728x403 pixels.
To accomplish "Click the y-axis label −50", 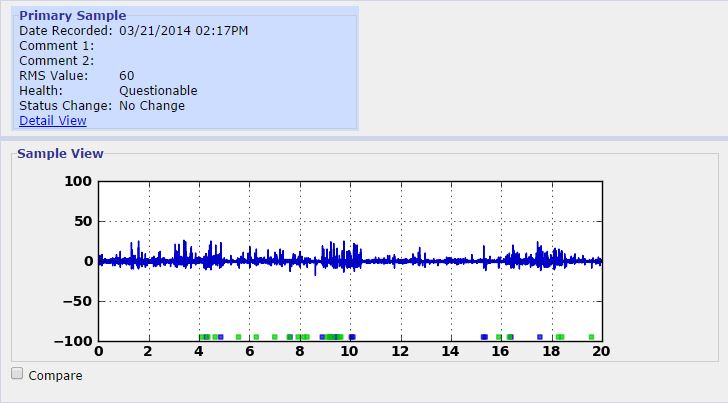I will [77, 301].
